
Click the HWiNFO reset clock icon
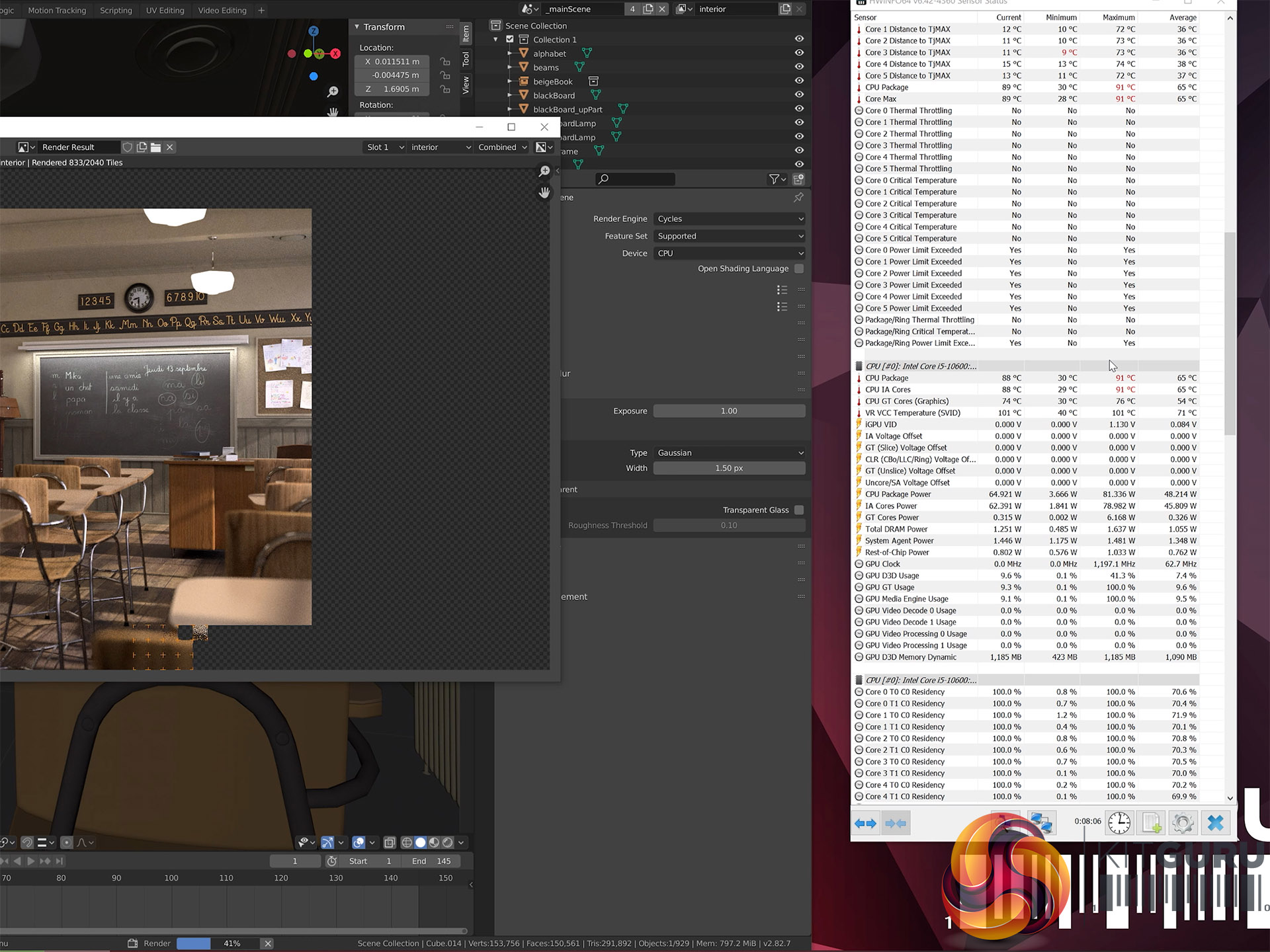(x=1119, y=823)
